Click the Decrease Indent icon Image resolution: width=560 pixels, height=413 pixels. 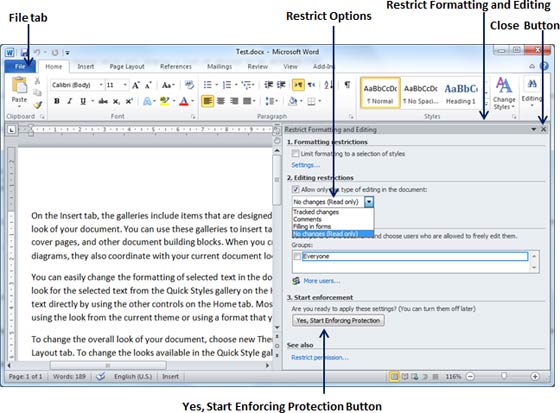click(x=269, y=85)
